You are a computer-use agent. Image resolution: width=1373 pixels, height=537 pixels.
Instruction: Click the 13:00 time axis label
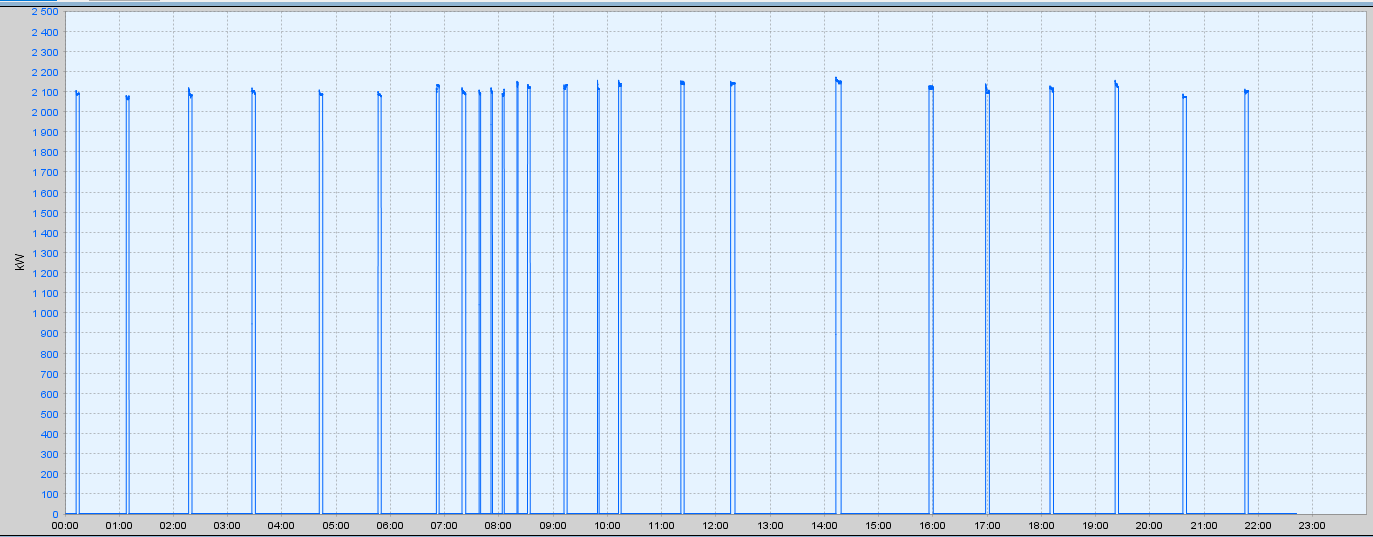[769, 525]
